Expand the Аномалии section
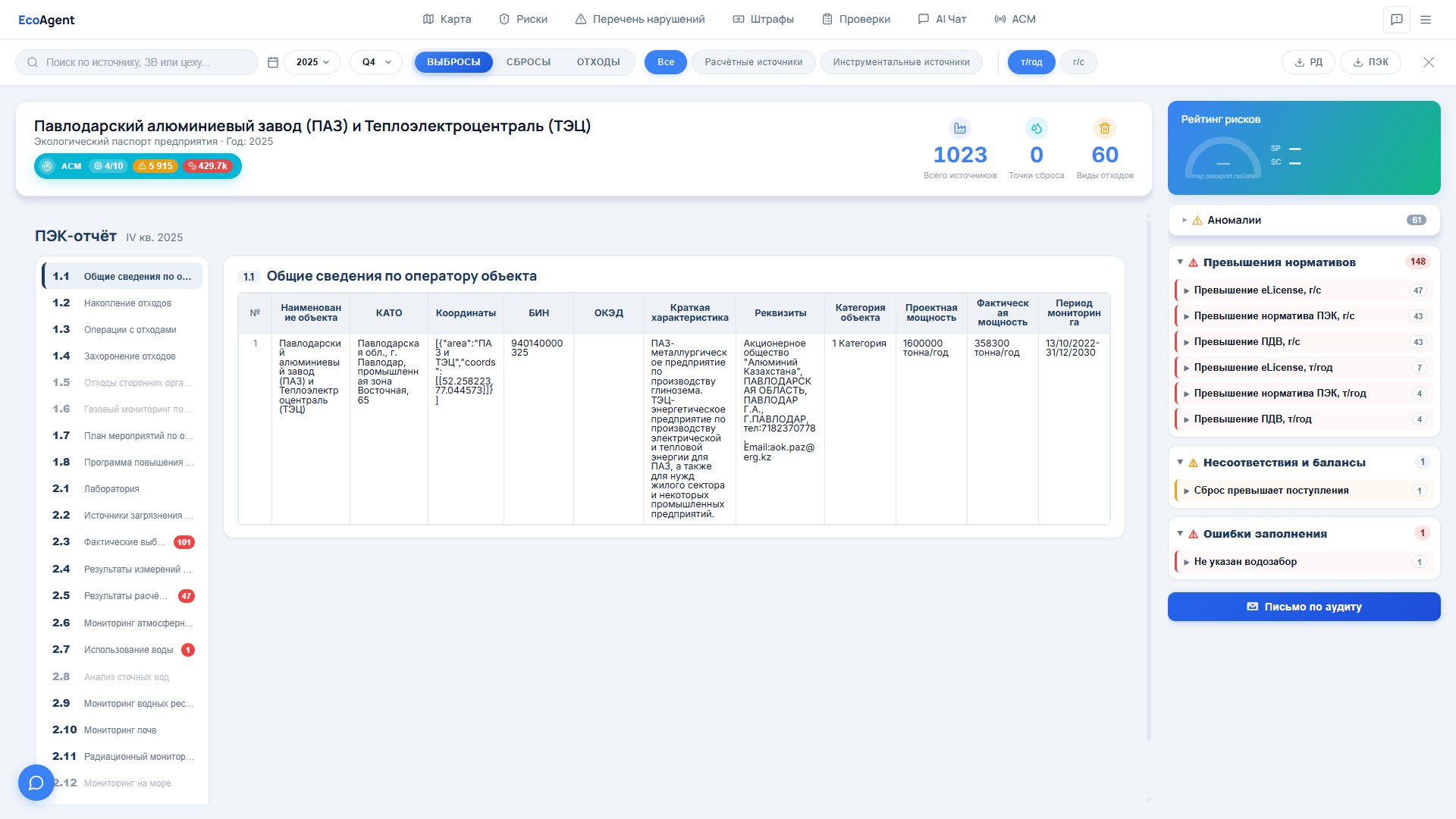The image size is (1456, 819). click(1304, 220)
